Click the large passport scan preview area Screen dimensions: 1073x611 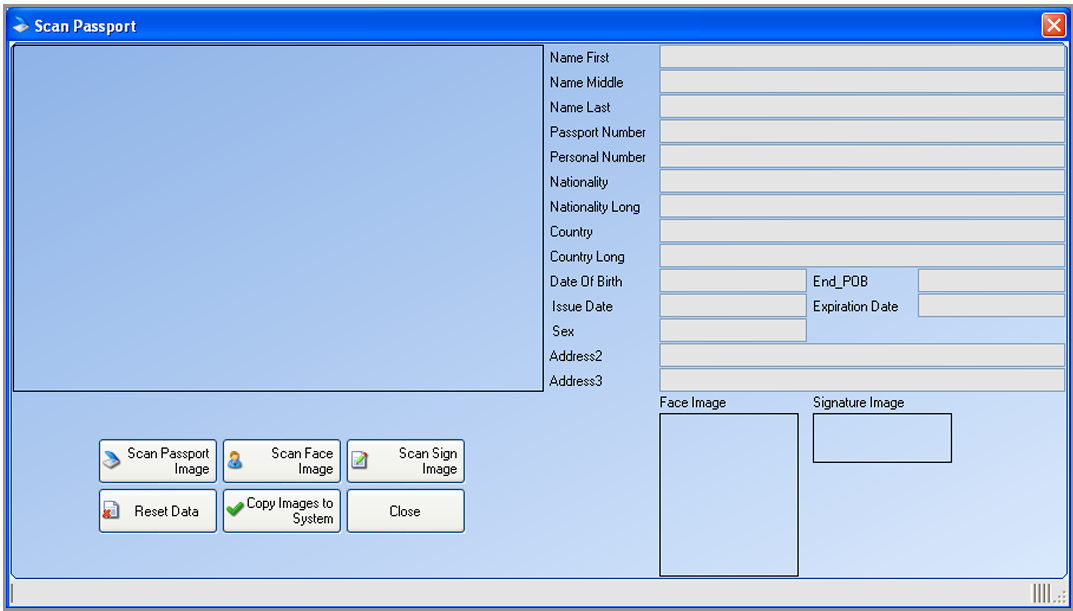(277, 218)
